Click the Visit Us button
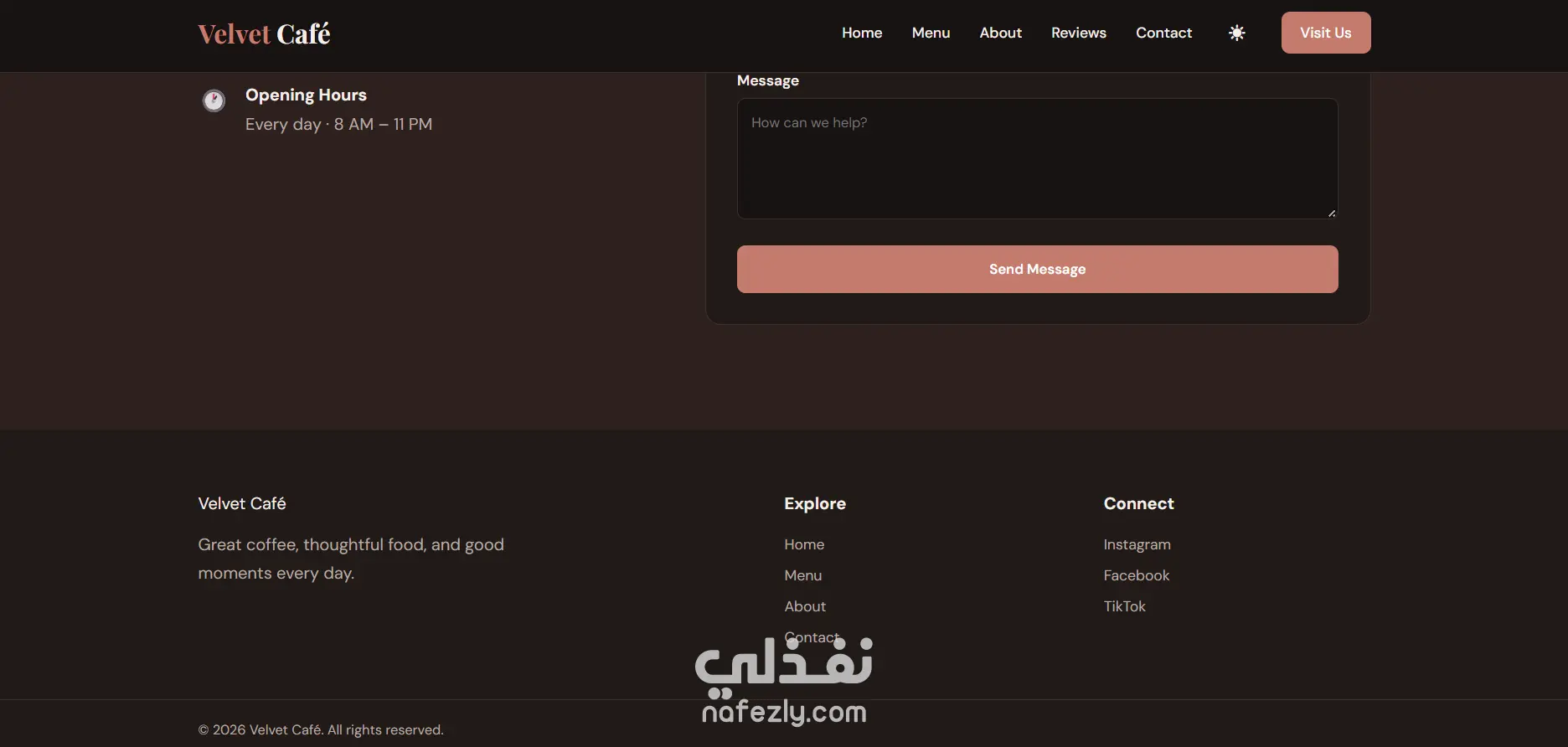The image size is (1568, 747). (x=1326, y=33)
